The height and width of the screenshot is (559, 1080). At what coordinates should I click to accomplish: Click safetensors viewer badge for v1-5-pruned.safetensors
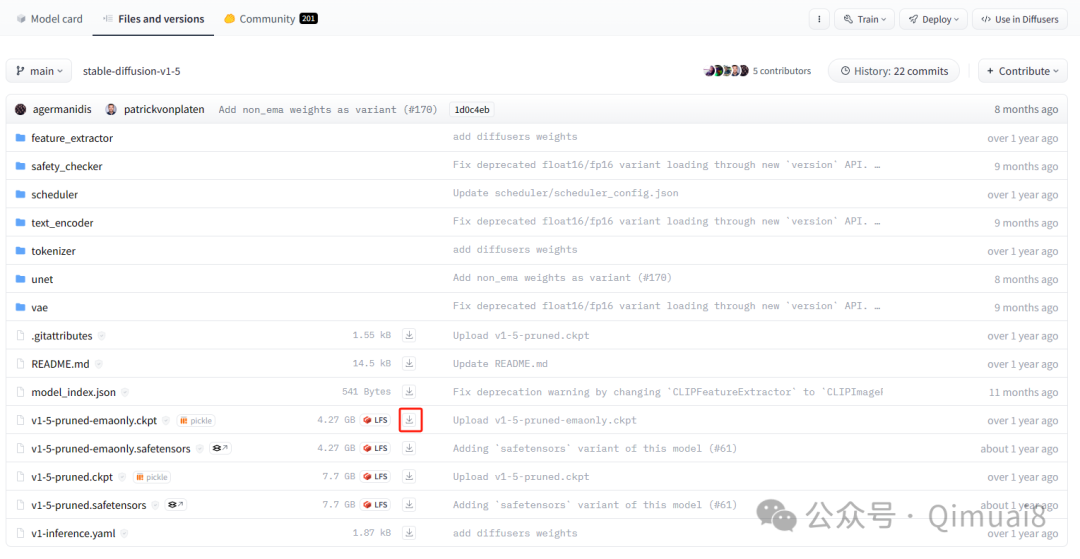click(x=176, y=505)
